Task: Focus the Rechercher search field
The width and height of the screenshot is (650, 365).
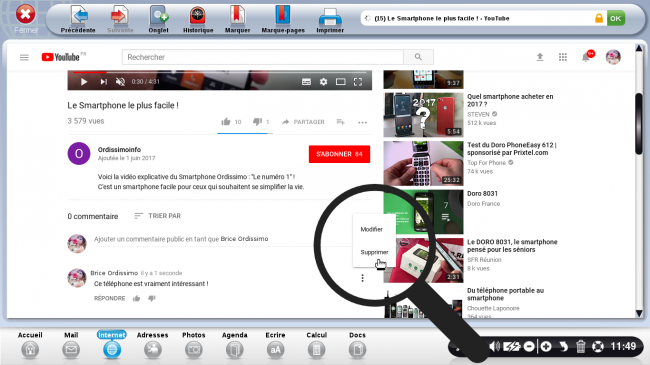Action: (262, 57)
